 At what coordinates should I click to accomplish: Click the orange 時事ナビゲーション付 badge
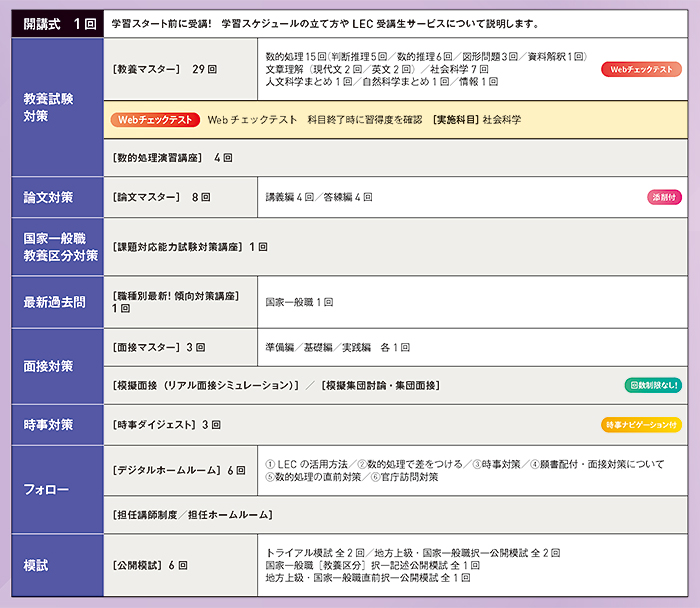(641, 425)
